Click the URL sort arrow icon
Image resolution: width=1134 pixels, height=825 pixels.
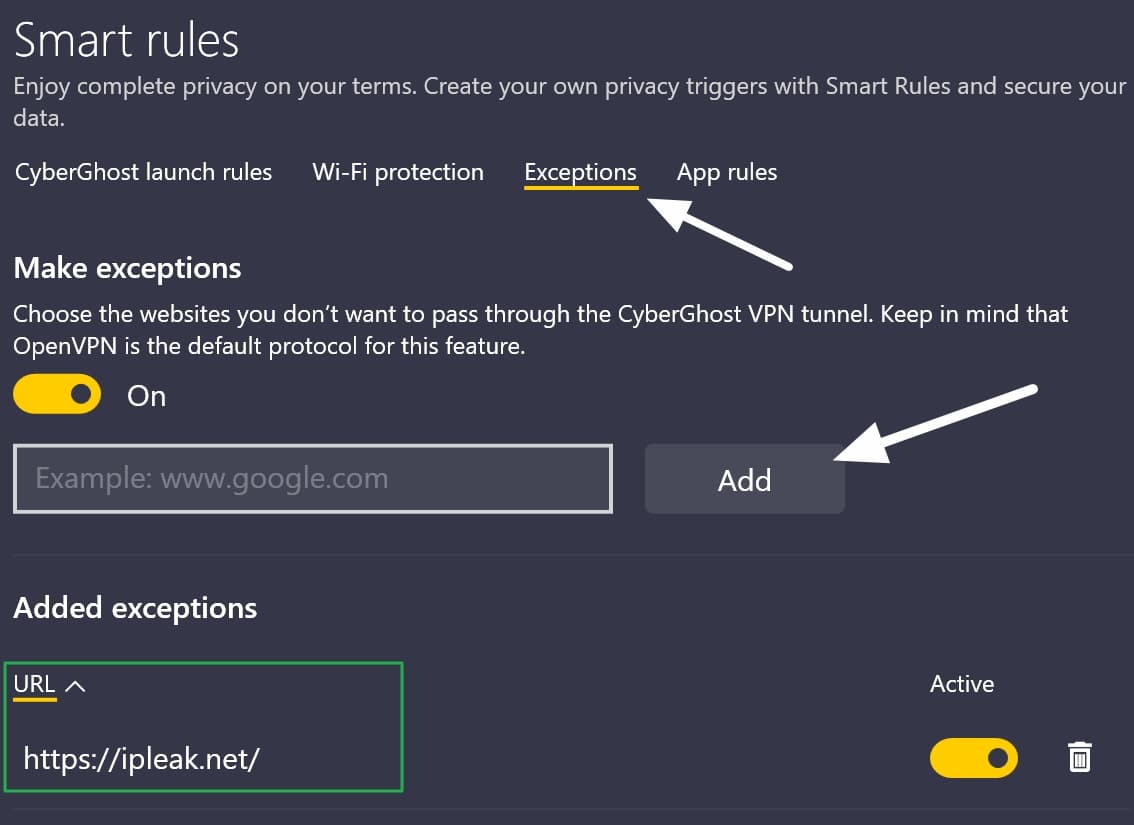75,685
